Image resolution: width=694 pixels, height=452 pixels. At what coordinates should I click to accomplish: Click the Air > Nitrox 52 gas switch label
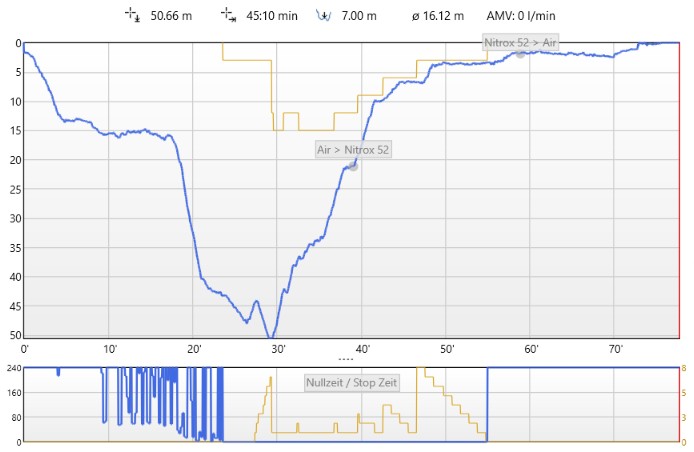point(353,150)
